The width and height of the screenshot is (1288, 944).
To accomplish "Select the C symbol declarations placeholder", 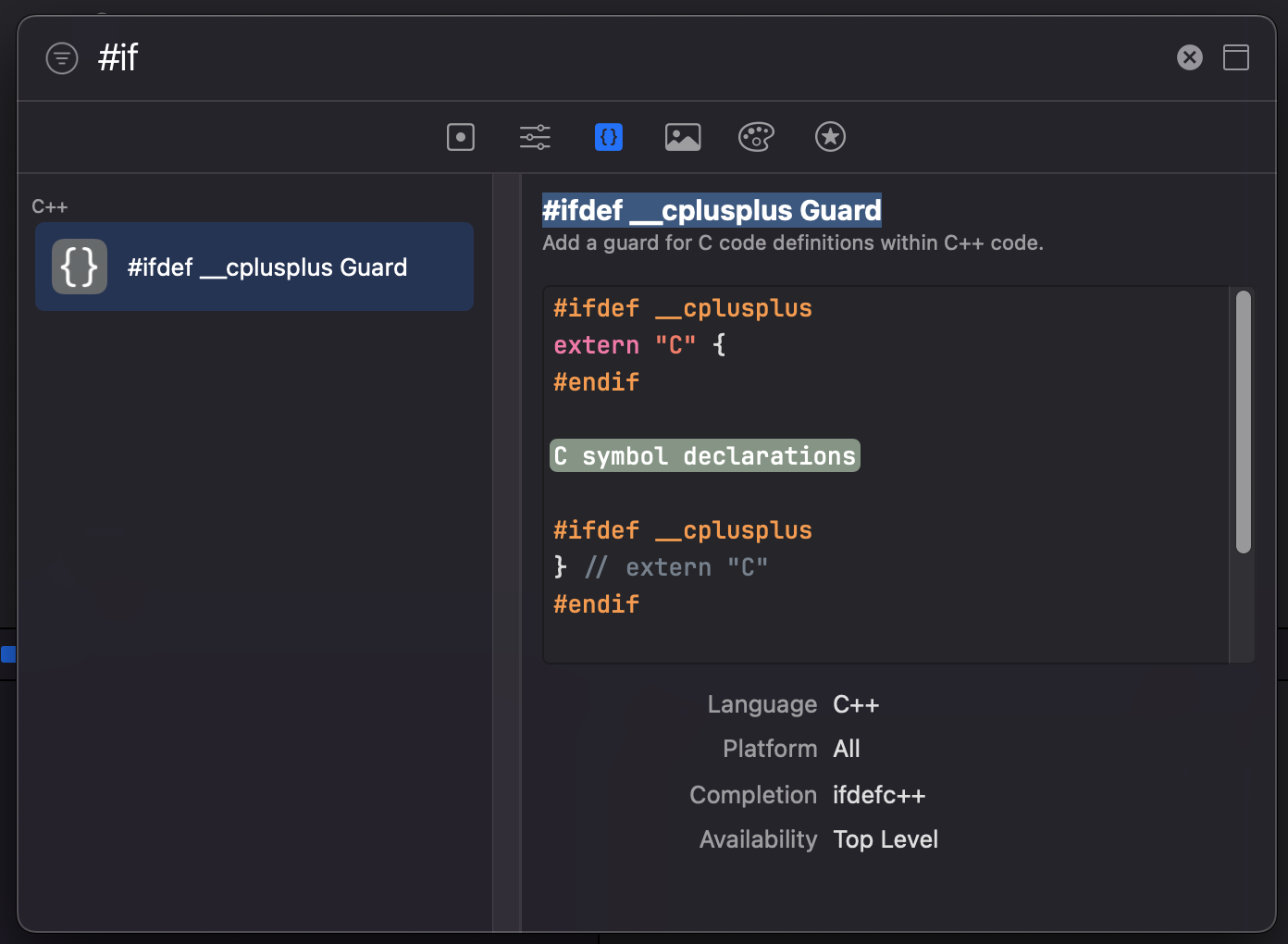I will [705, 455].
